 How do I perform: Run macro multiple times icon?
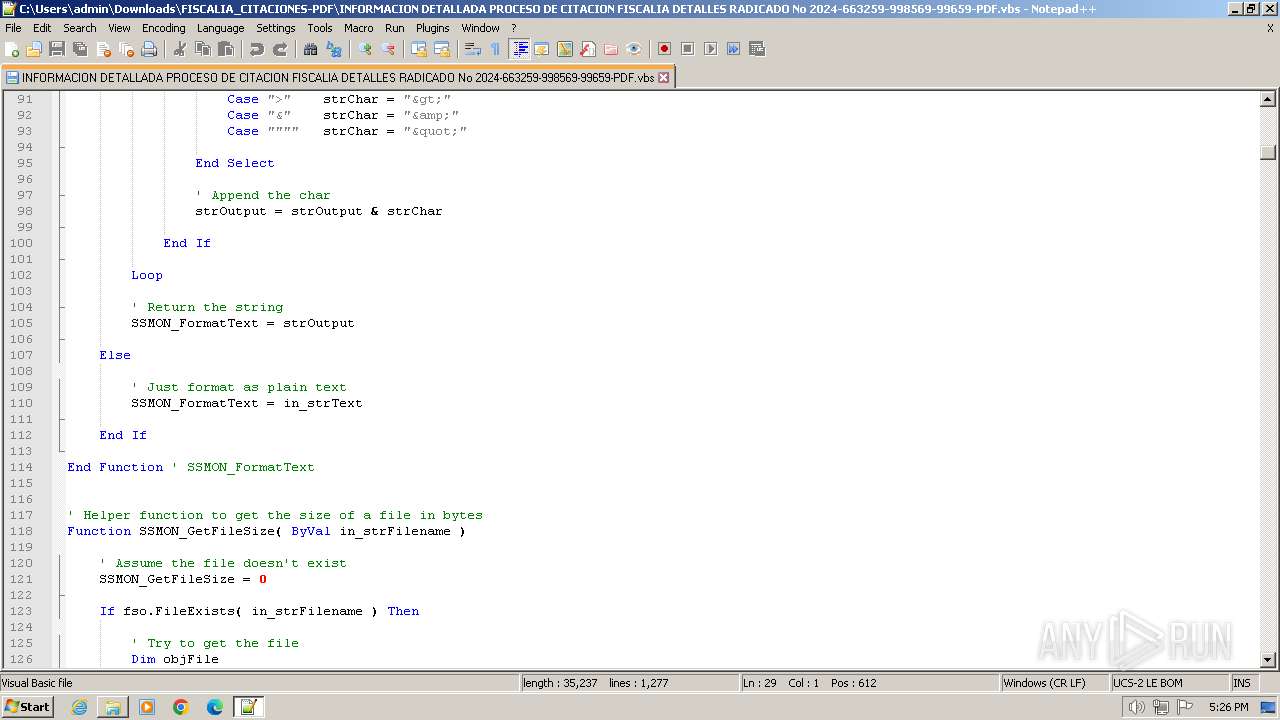733,49
